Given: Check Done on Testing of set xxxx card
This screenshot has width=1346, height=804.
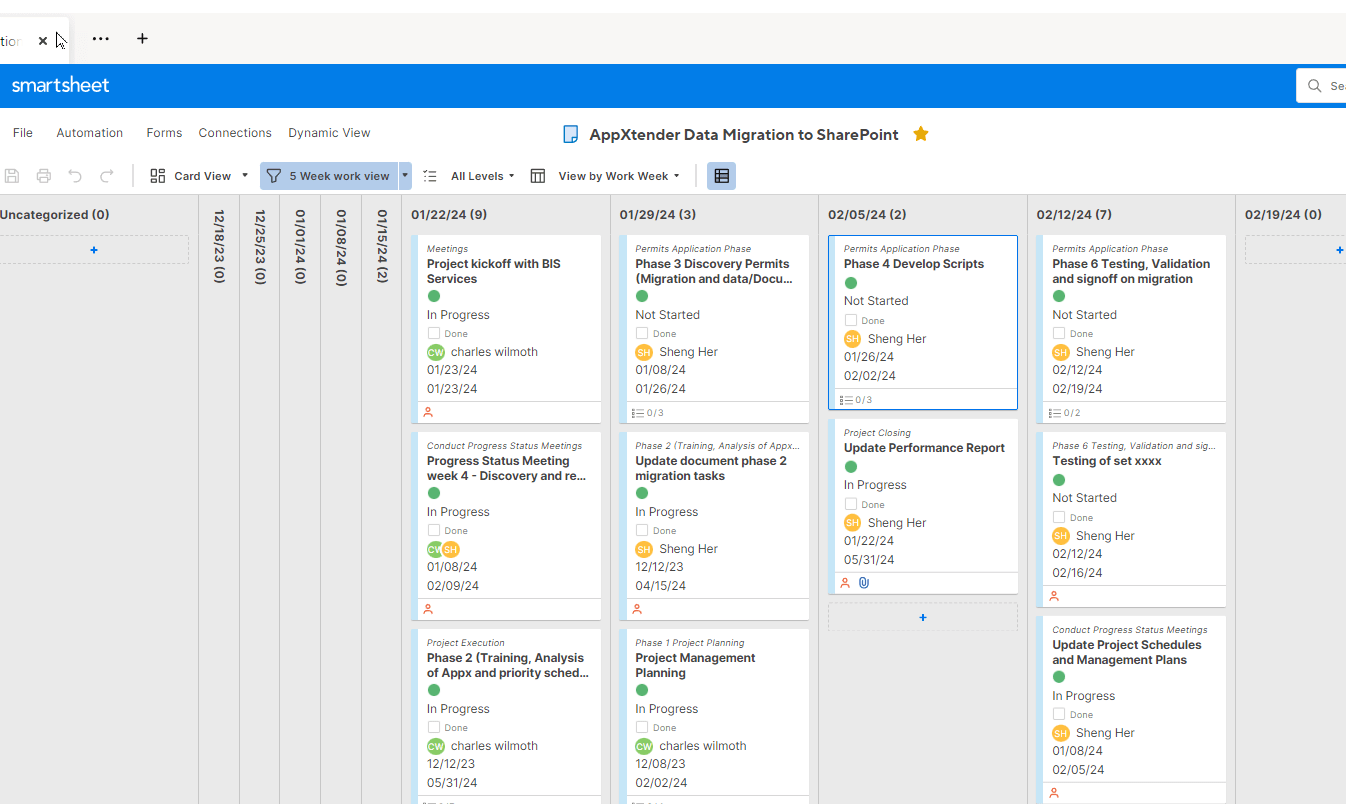Looking at the screenshot, I should tap(1059, 518).
